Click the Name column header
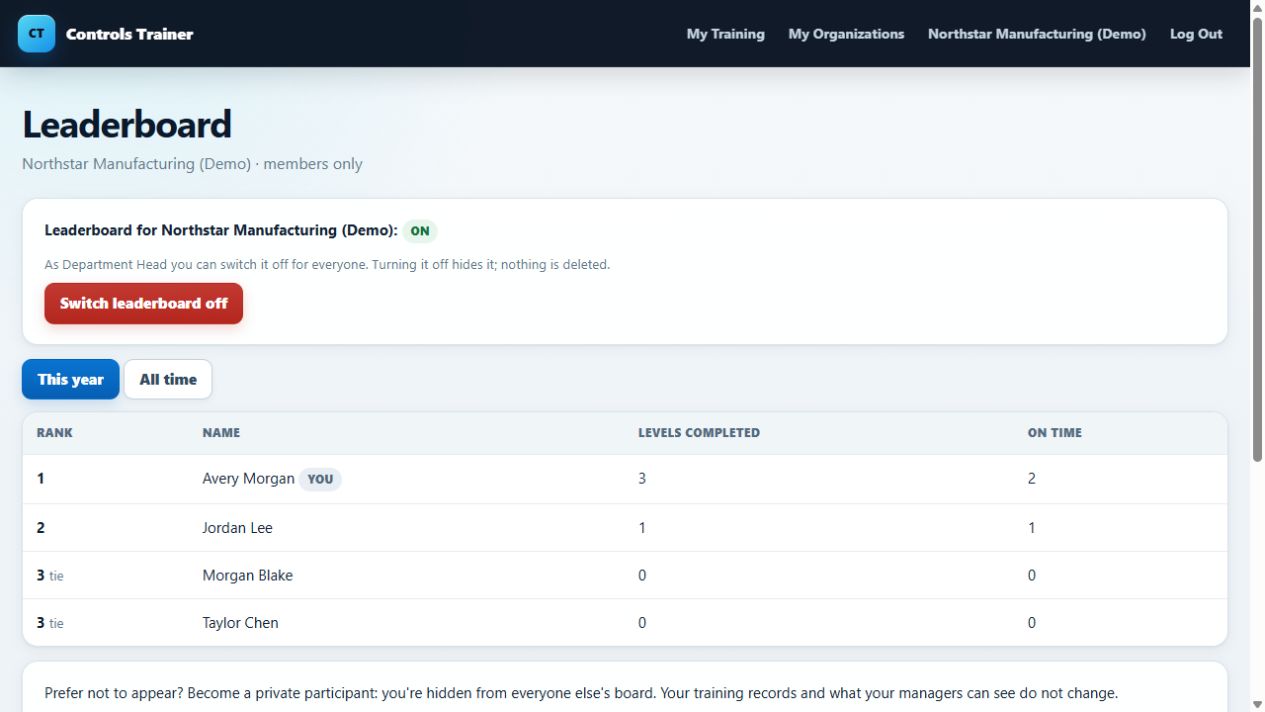Image resolution: width=1265 pixels, height=712 pixels. click(221, 433)
